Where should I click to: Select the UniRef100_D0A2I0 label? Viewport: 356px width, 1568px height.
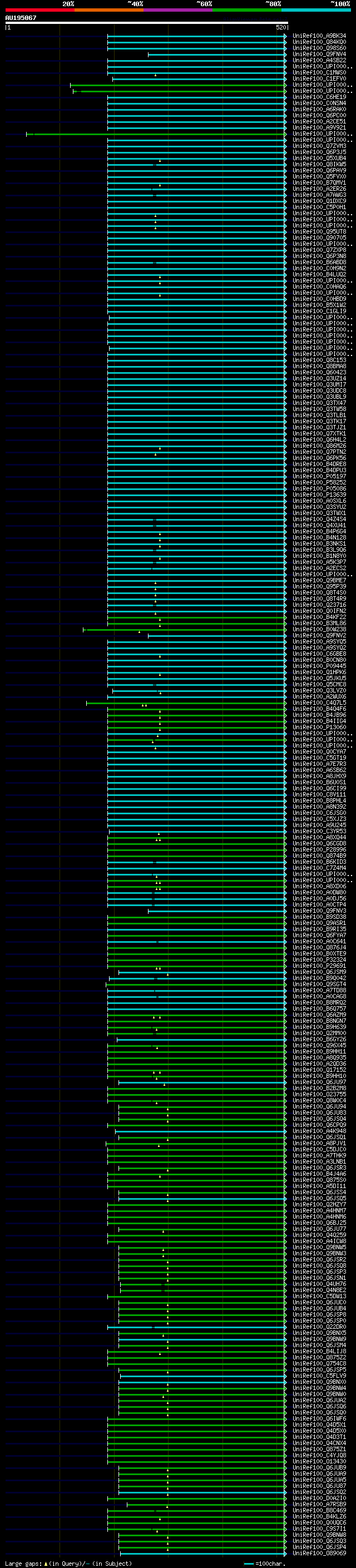tap(319, 1498)
